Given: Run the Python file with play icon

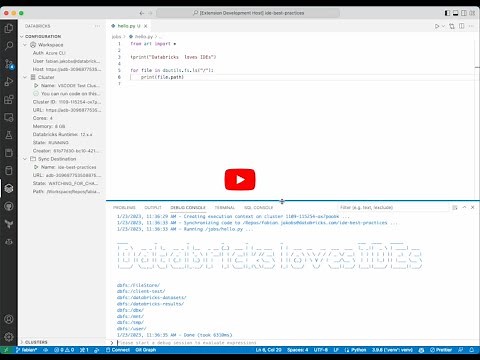Looking at the screenshot, I should tap(437, 26).
